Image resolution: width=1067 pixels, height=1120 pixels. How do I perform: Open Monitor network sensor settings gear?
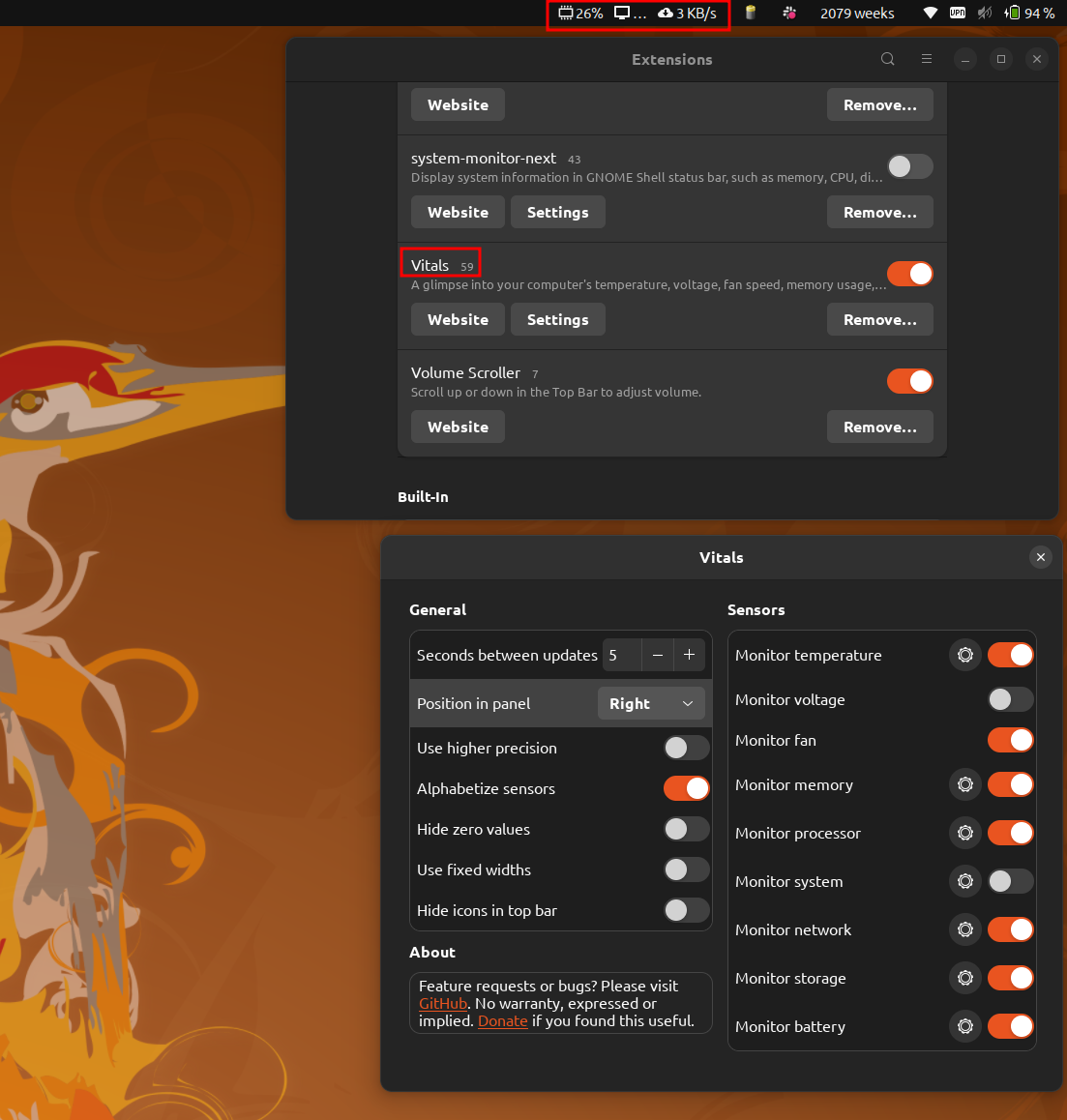(x=964, y=929)
